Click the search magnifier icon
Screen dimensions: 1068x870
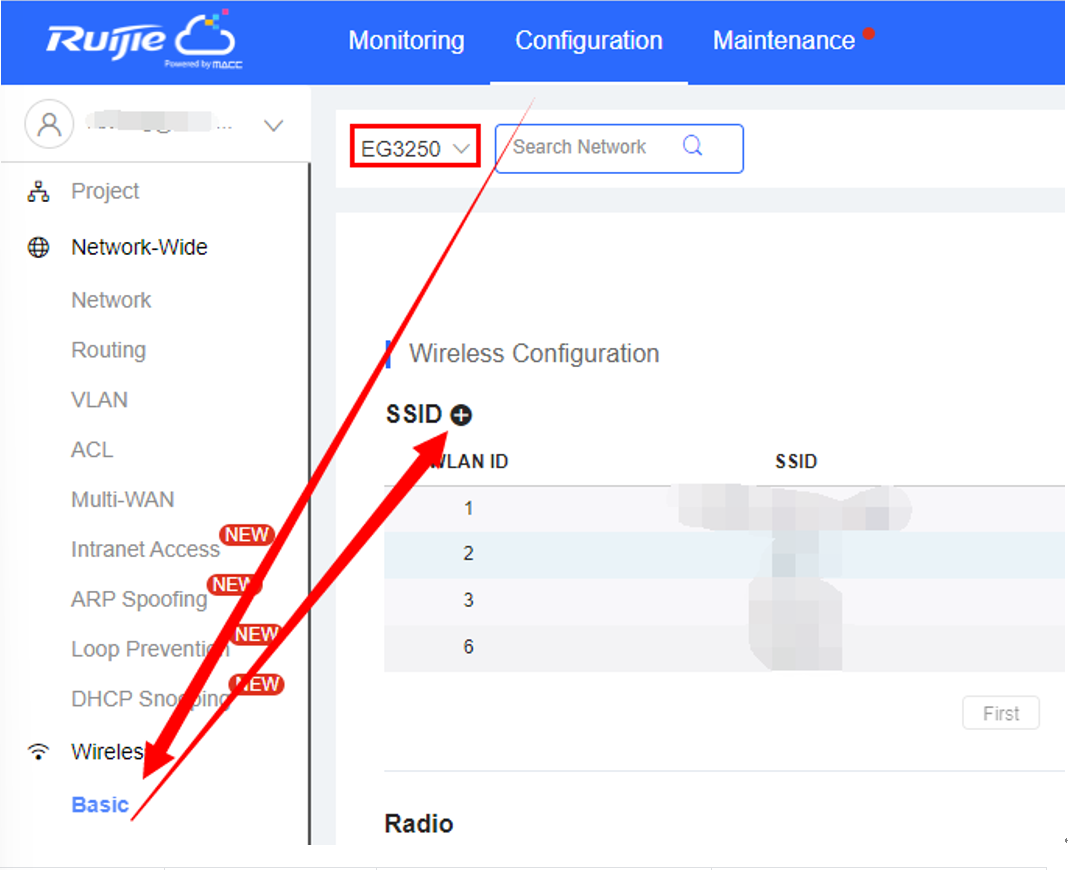point(692,147)
